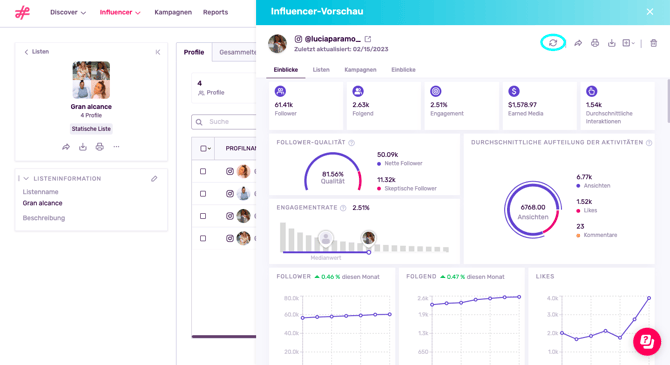Open the second Einblicke tab
The width and height of the screenshot is (670, 365).
pyautogui.click(x=403, y=70)
